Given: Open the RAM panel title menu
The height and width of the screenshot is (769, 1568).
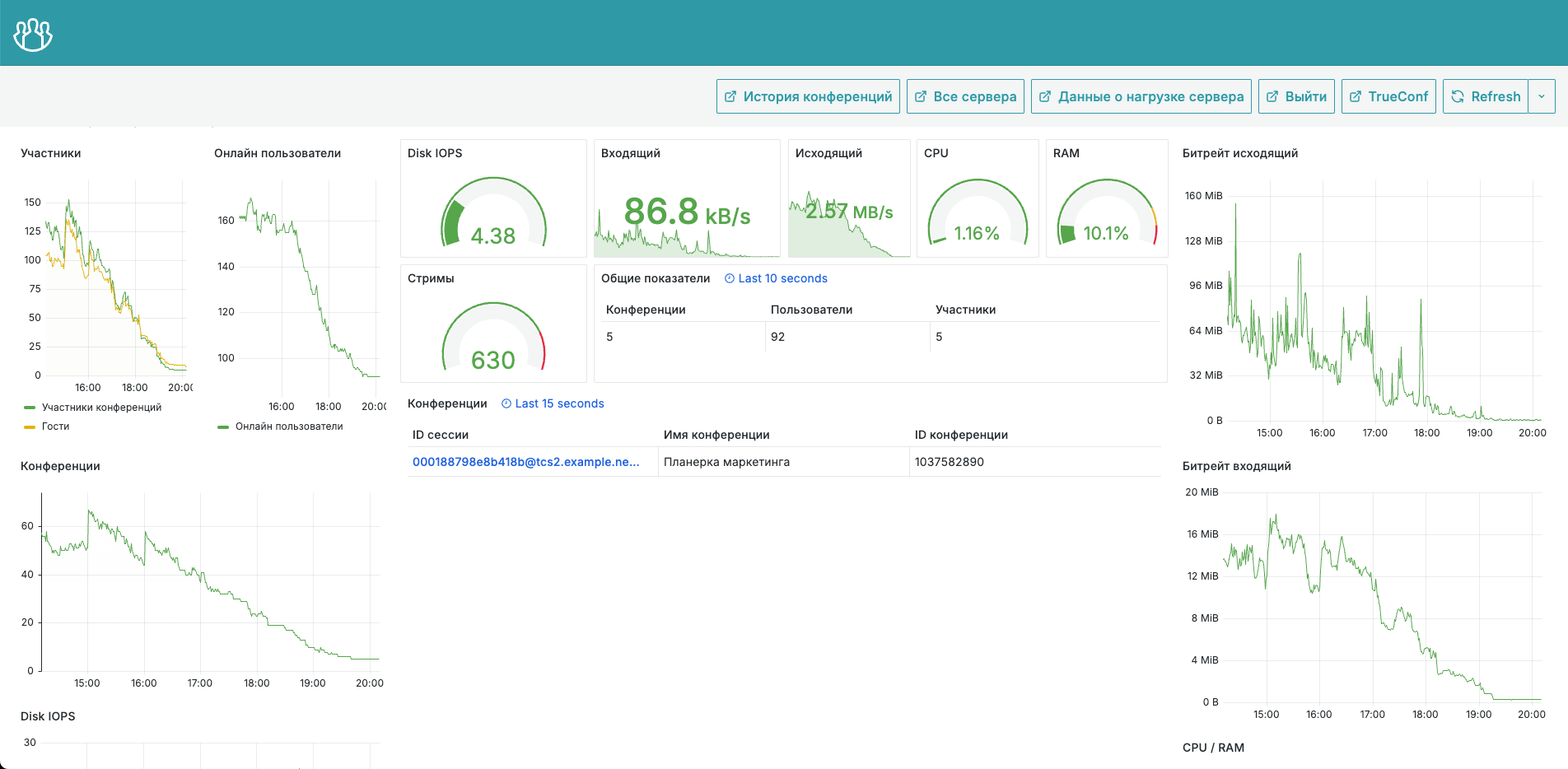Looking at the screenshot, I should 1066,153.
